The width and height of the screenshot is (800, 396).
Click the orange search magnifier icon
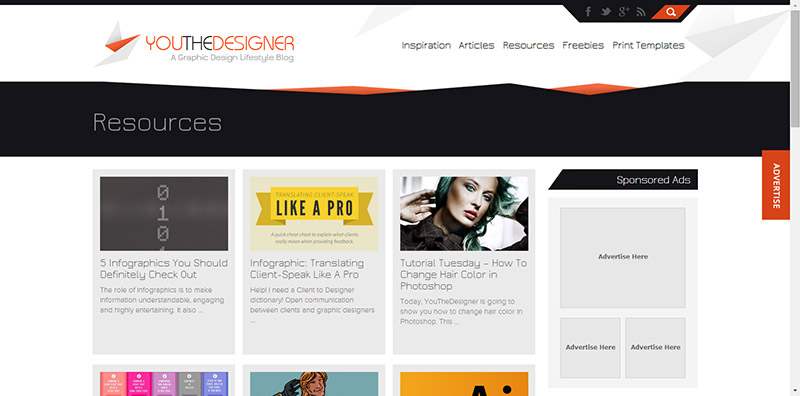tap(671, 12)
